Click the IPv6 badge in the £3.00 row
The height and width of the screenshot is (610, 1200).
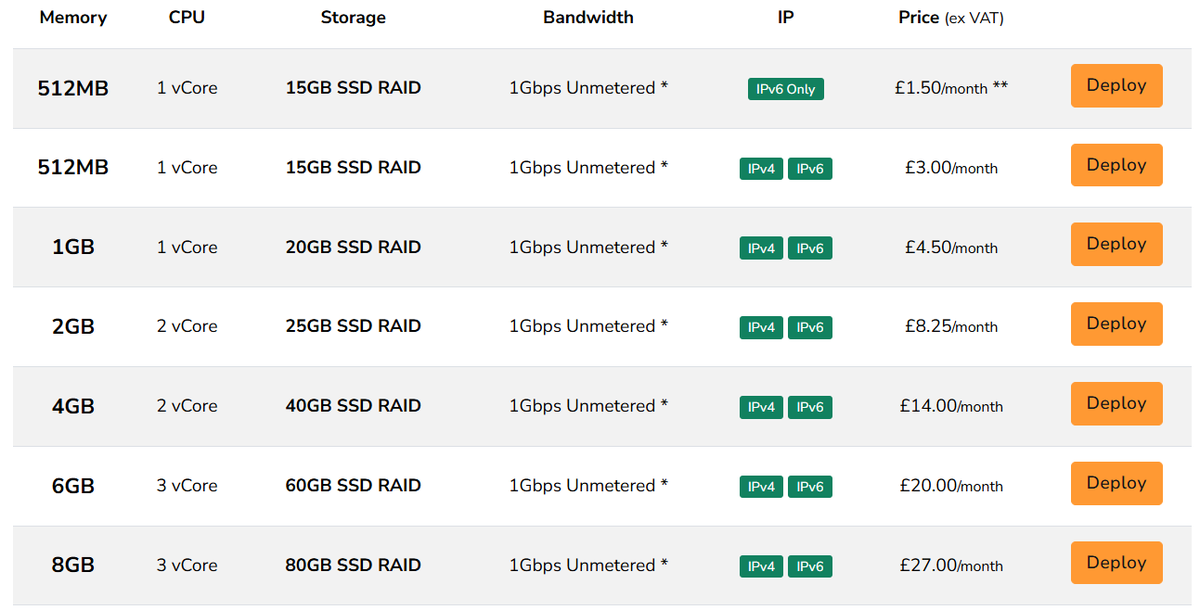point(810,169)
